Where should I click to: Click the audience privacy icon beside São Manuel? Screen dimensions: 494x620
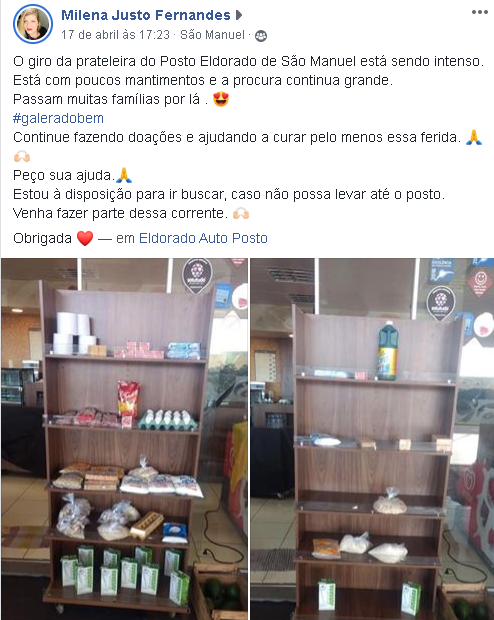pyautogui.click(x=261, y=36)
